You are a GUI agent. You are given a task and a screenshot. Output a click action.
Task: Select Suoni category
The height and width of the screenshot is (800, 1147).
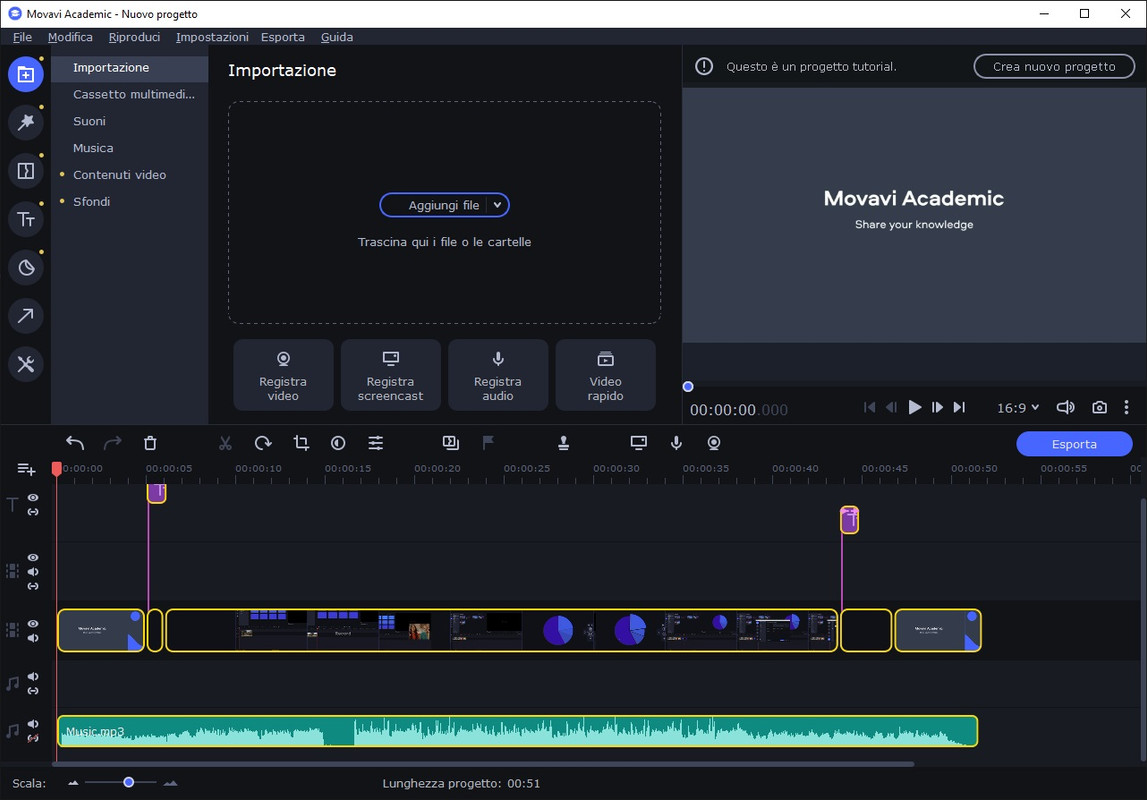[130, 121]
